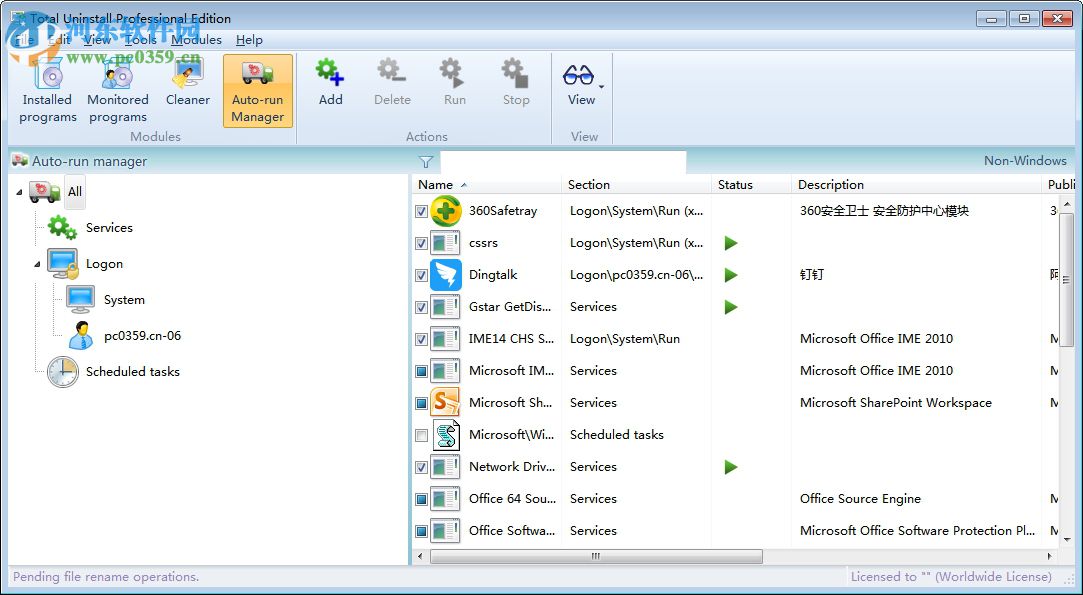Open the Modules menu
This screenshot has height=595, width=1083.
coord(196,40)
